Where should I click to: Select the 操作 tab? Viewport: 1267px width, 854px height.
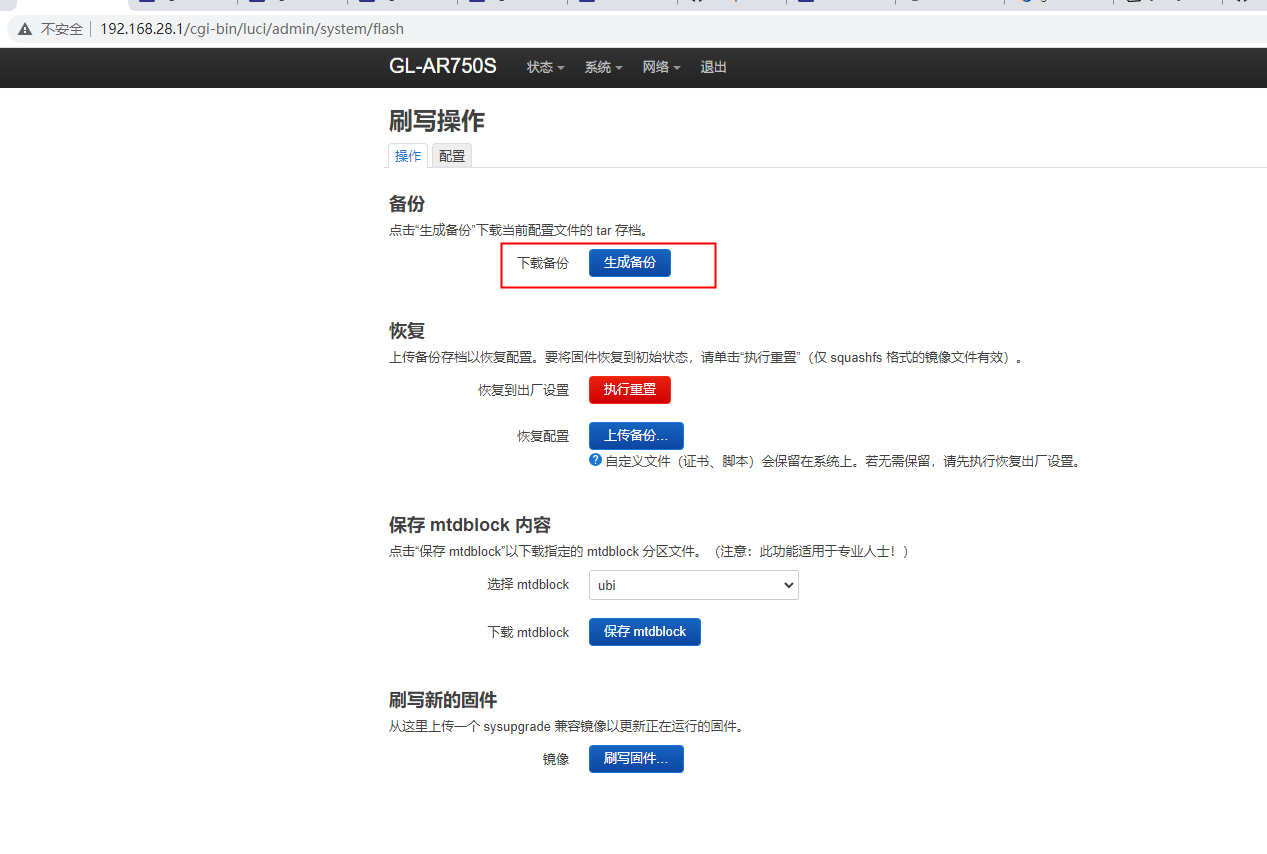[x=407, y=155]
